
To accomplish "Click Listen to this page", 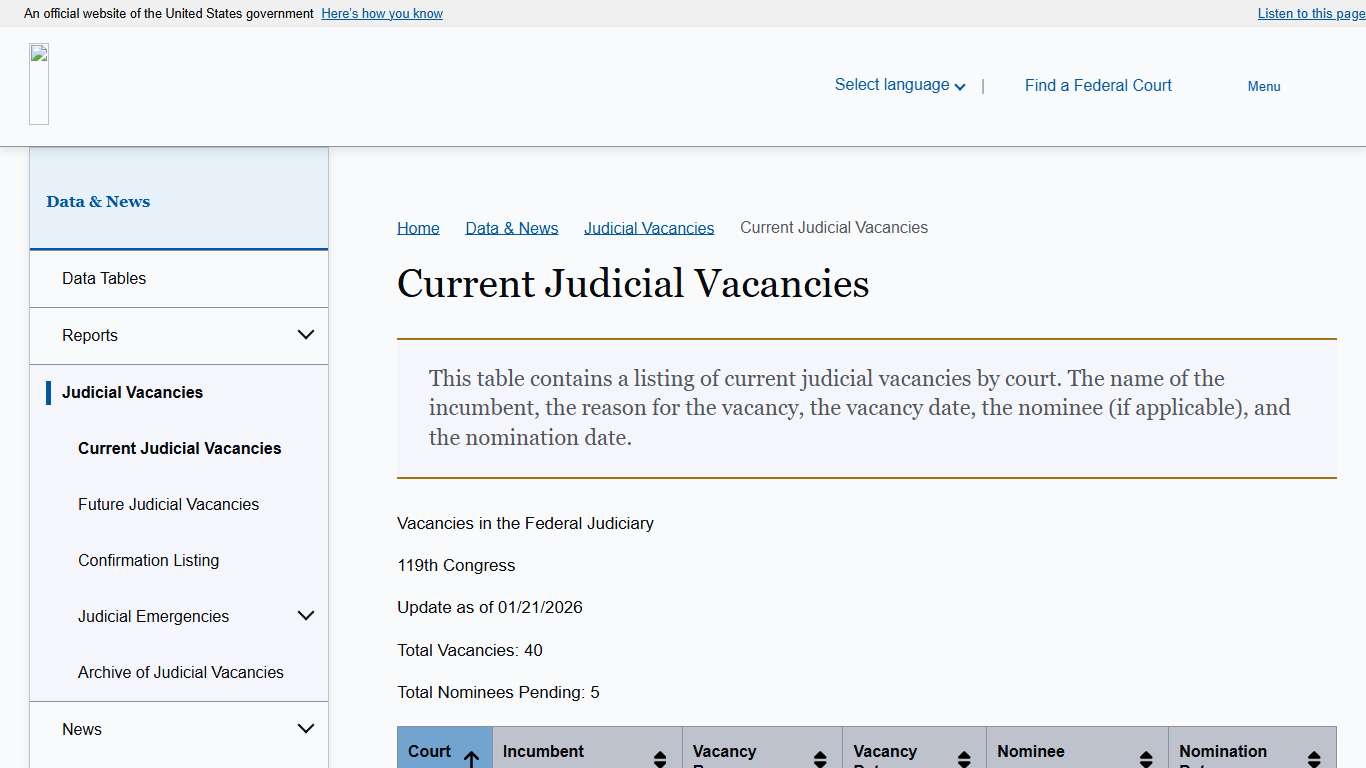I will pyautogui.click(x=1310, y=13).
